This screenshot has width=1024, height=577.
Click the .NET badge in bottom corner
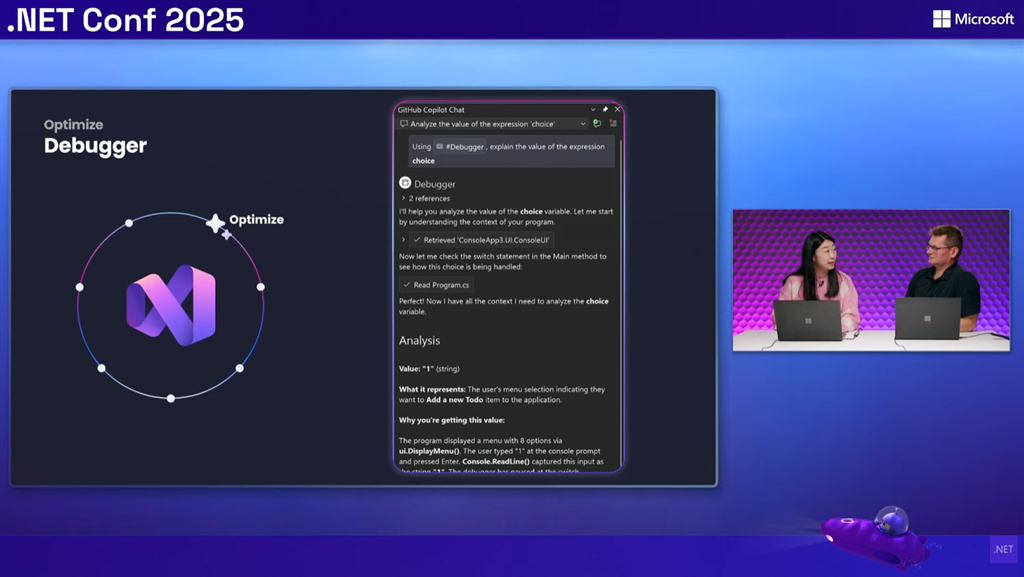1002,549
